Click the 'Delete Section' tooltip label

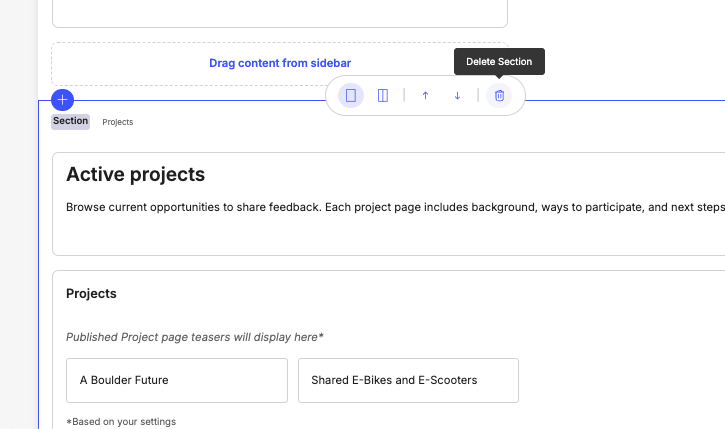coord(500,62)
